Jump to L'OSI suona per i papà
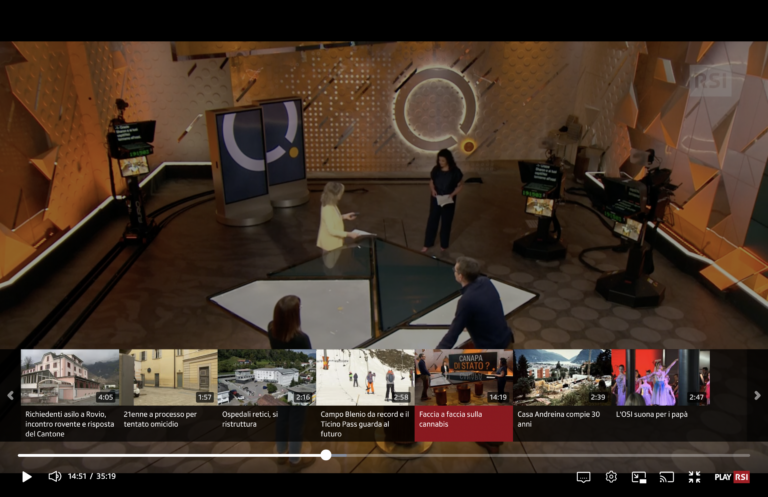This screenshot has height=497, width=768. pyautogui.click(x=660, y=377)
